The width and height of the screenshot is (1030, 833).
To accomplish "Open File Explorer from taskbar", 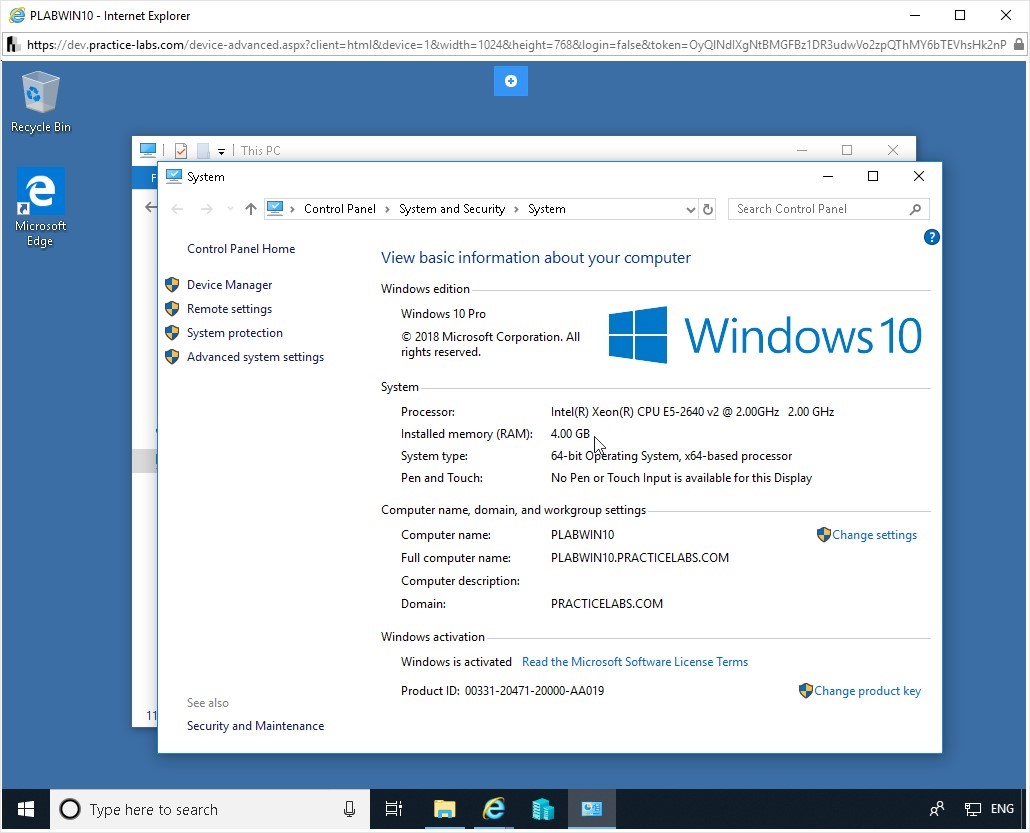I will coord(445,809).
